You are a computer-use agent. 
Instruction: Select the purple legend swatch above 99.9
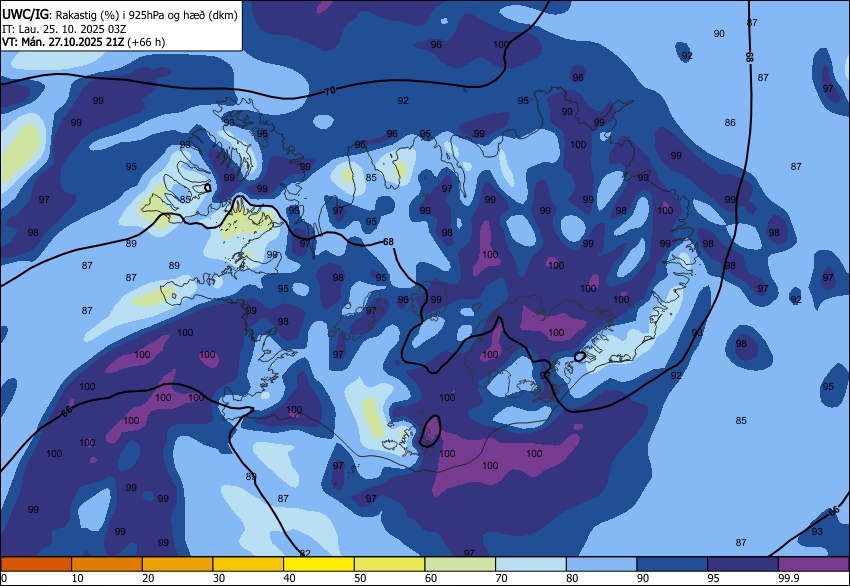tap(814, 564)
